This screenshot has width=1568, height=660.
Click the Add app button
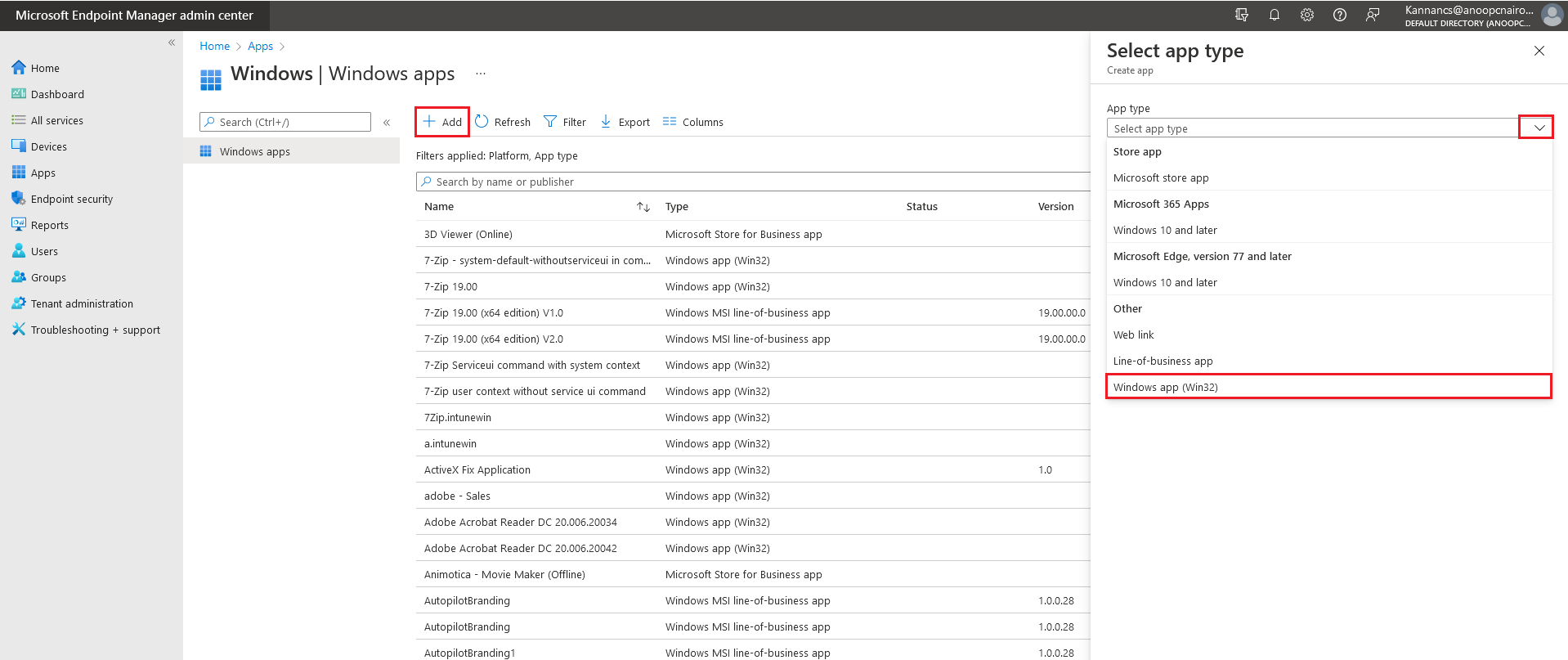click(442, 122)
